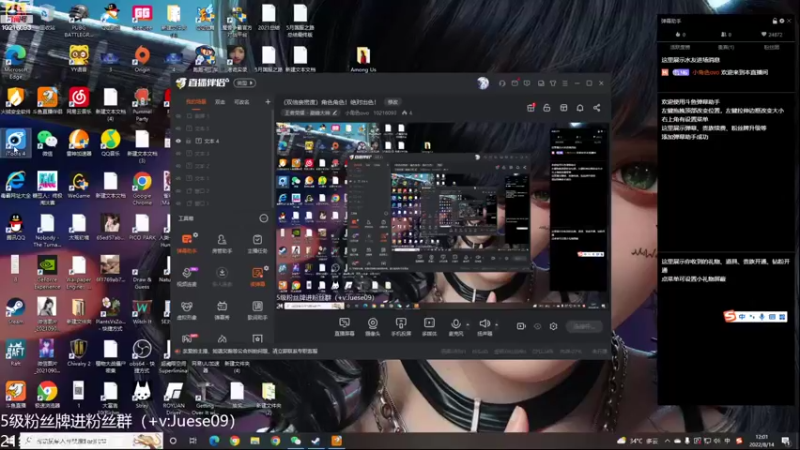Click the unlock padlock icon in stream header
The image size is (800, 450).
(546, 108)
